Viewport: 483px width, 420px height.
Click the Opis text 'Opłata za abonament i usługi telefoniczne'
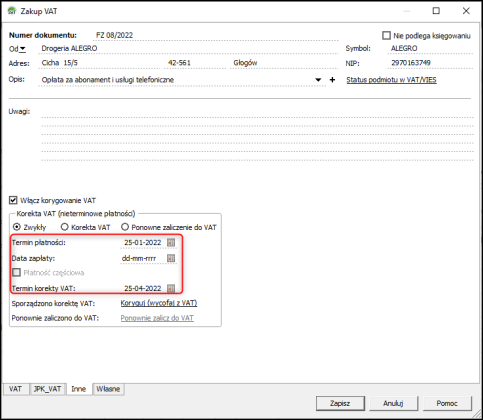pyautogui.click(x=108, y=80)
